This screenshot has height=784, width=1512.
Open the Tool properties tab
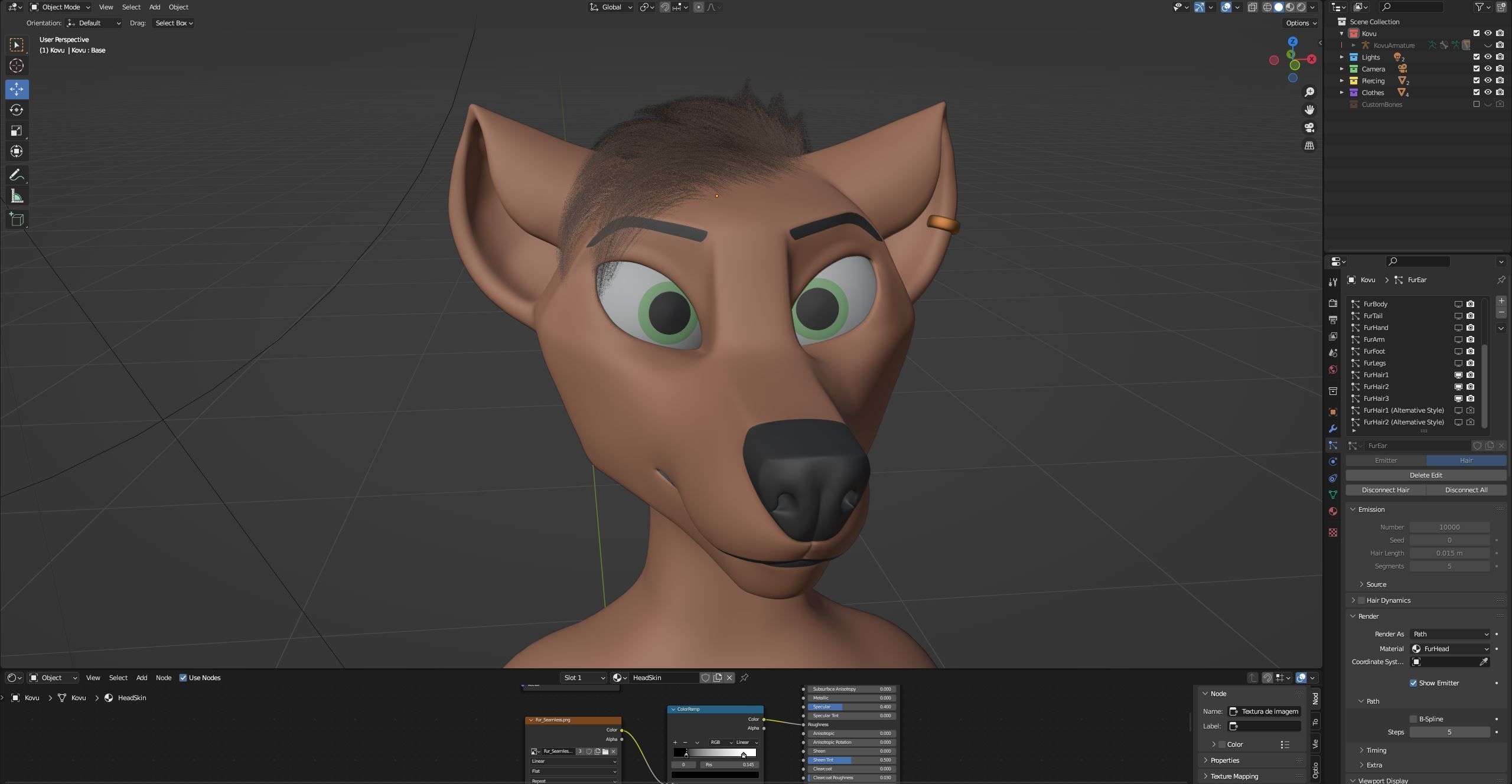pyautogui.click(x=1333, y=282)
